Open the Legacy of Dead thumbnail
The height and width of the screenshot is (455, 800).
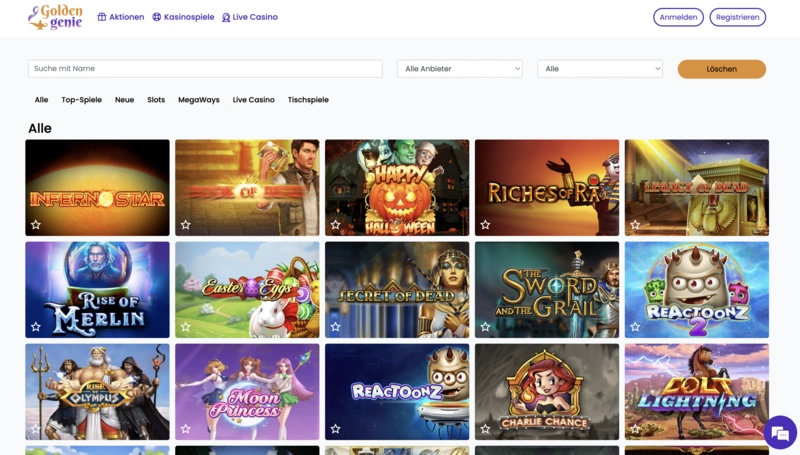point(697,188)
